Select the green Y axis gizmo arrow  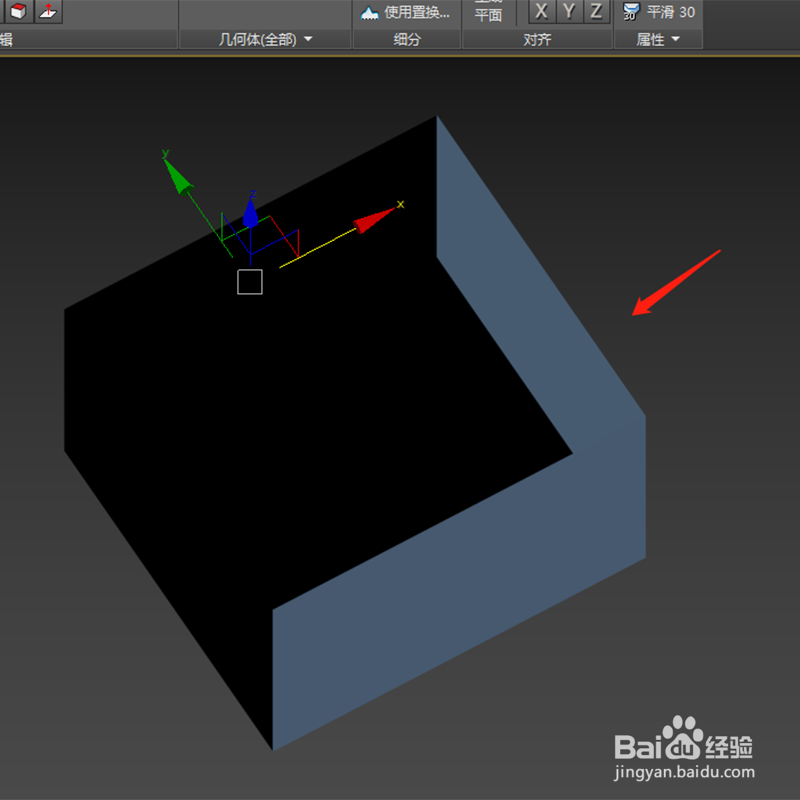[x=177, y=176]
